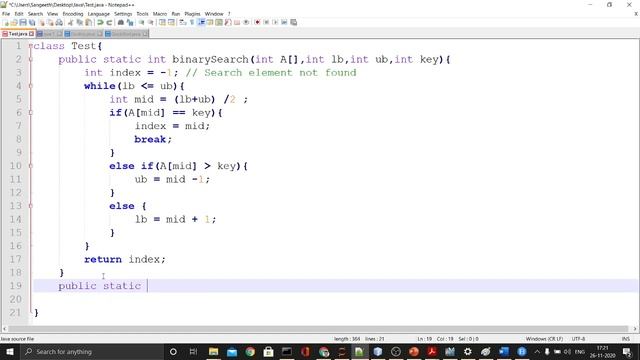Click the Folder as Workspace icon
The height and width of the screenshot is (360, 640).
[x=237, y=22]
